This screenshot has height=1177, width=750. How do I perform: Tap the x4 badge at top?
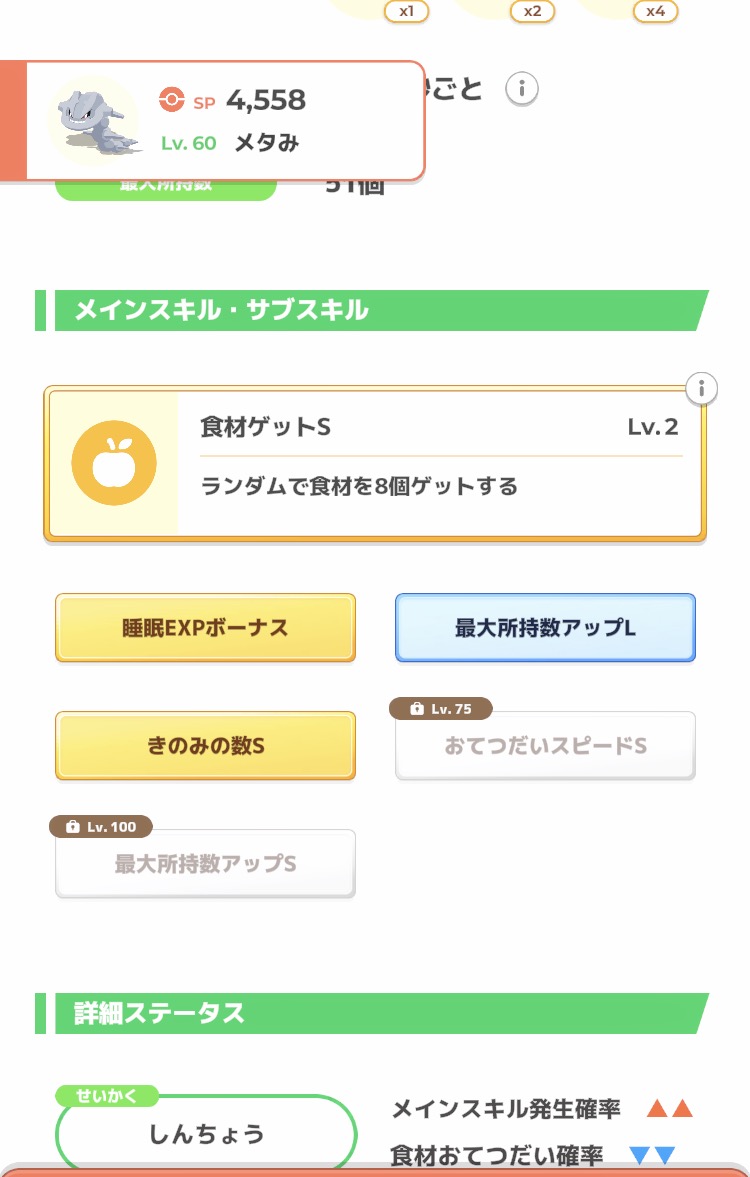[x=655, y=11]
